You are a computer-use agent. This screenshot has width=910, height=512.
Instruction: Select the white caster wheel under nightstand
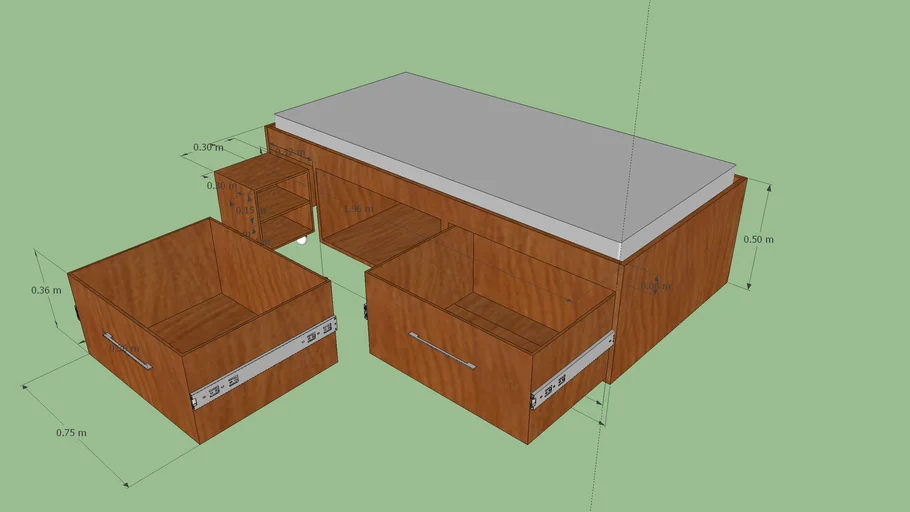(x=301, y=240)
